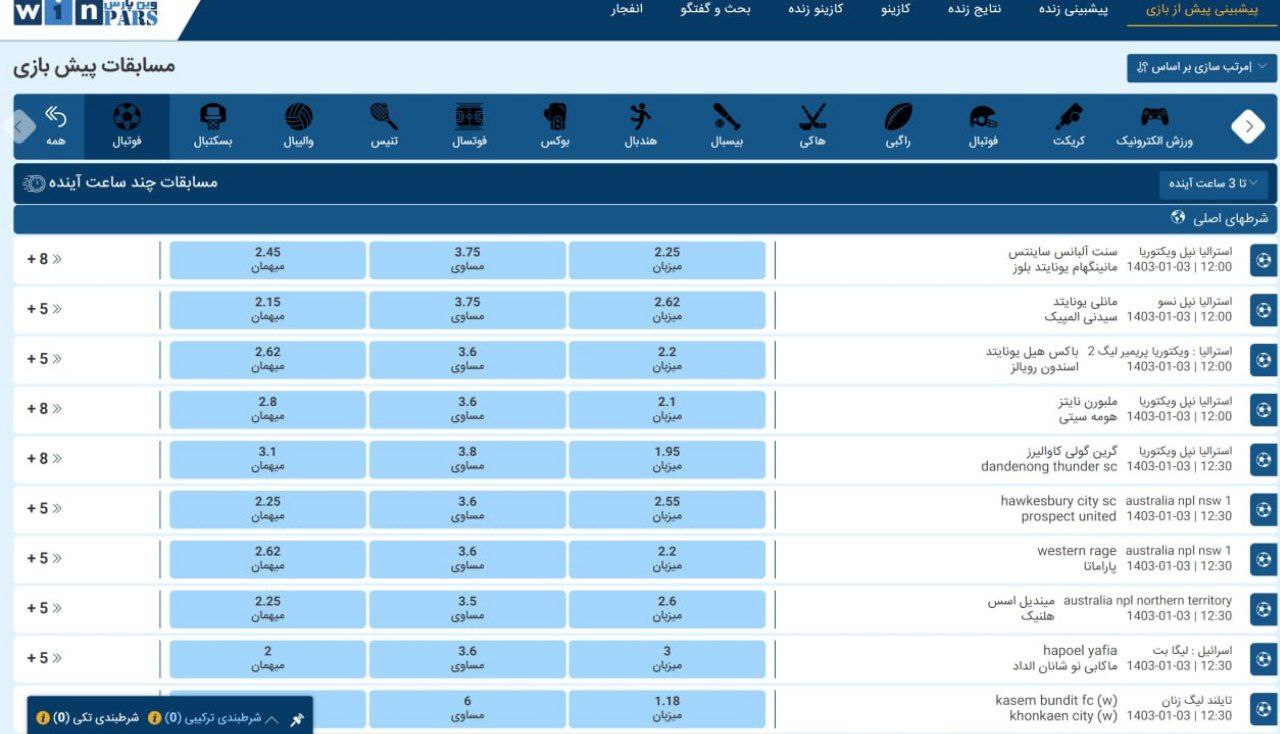Select the volleyball (والیبال) sport icon
This screenshot has width=1280, height=734.
click(298, 118)
